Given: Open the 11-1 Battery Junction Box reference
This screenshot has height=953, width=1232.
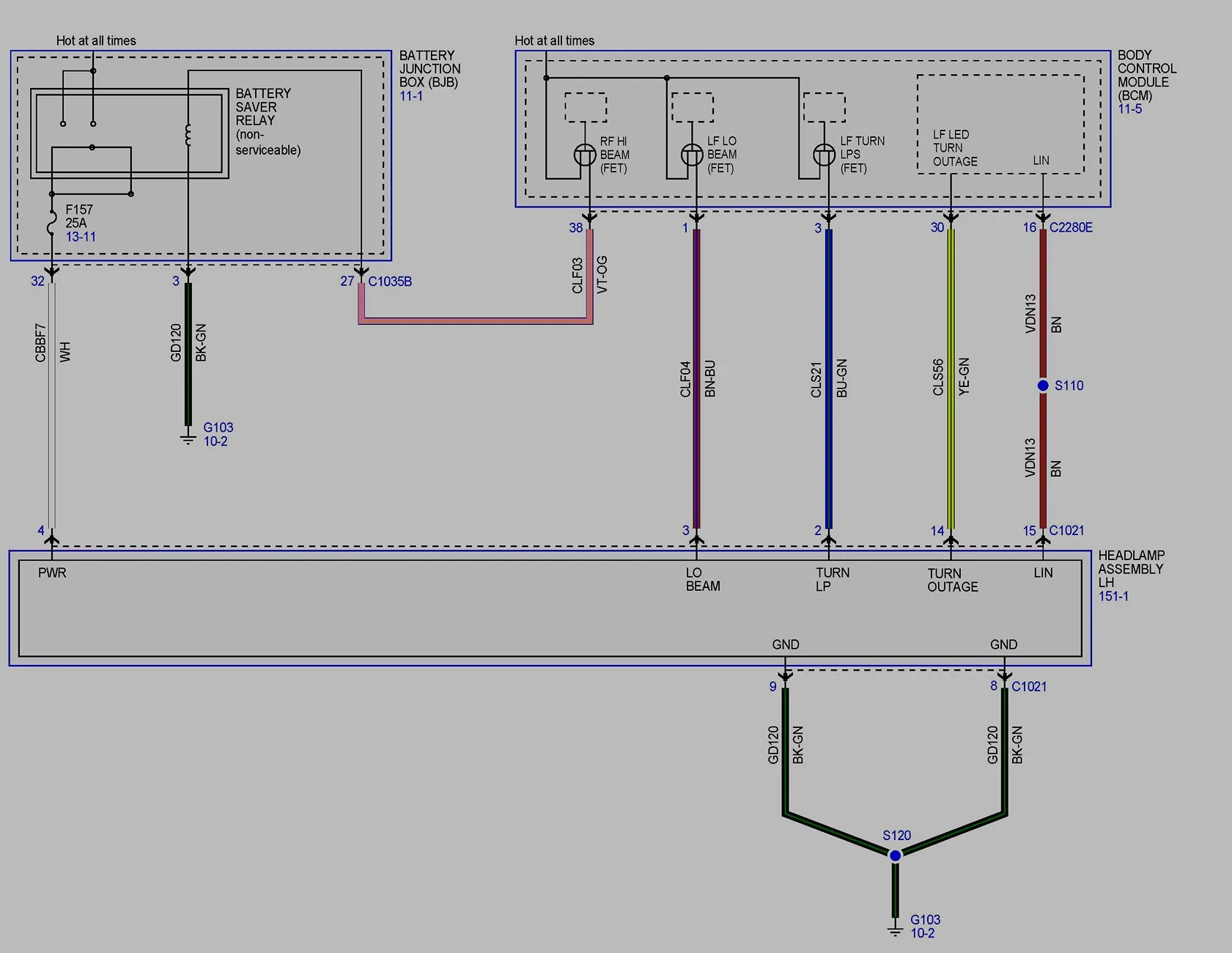Looking at the screenshot, I should (x=411, y=96).
